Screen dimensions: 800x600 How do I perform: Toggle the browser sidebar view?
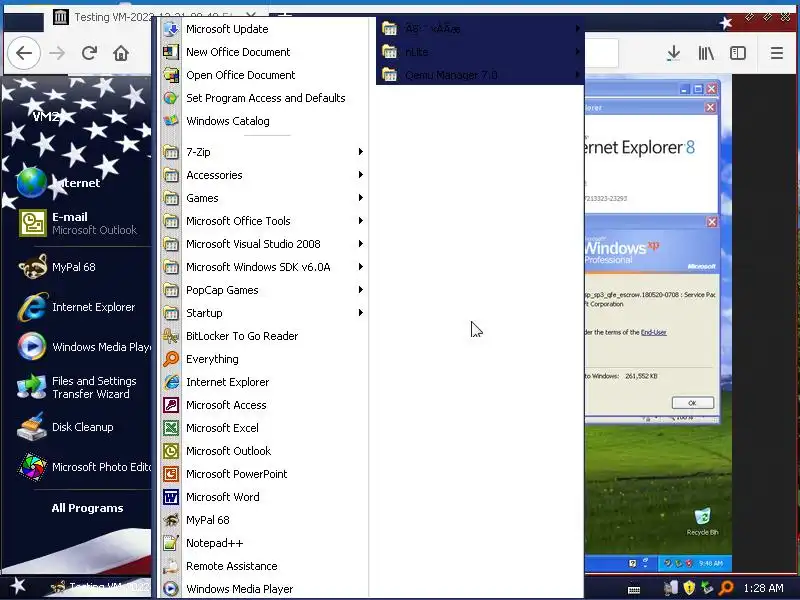tap(738, 53)
